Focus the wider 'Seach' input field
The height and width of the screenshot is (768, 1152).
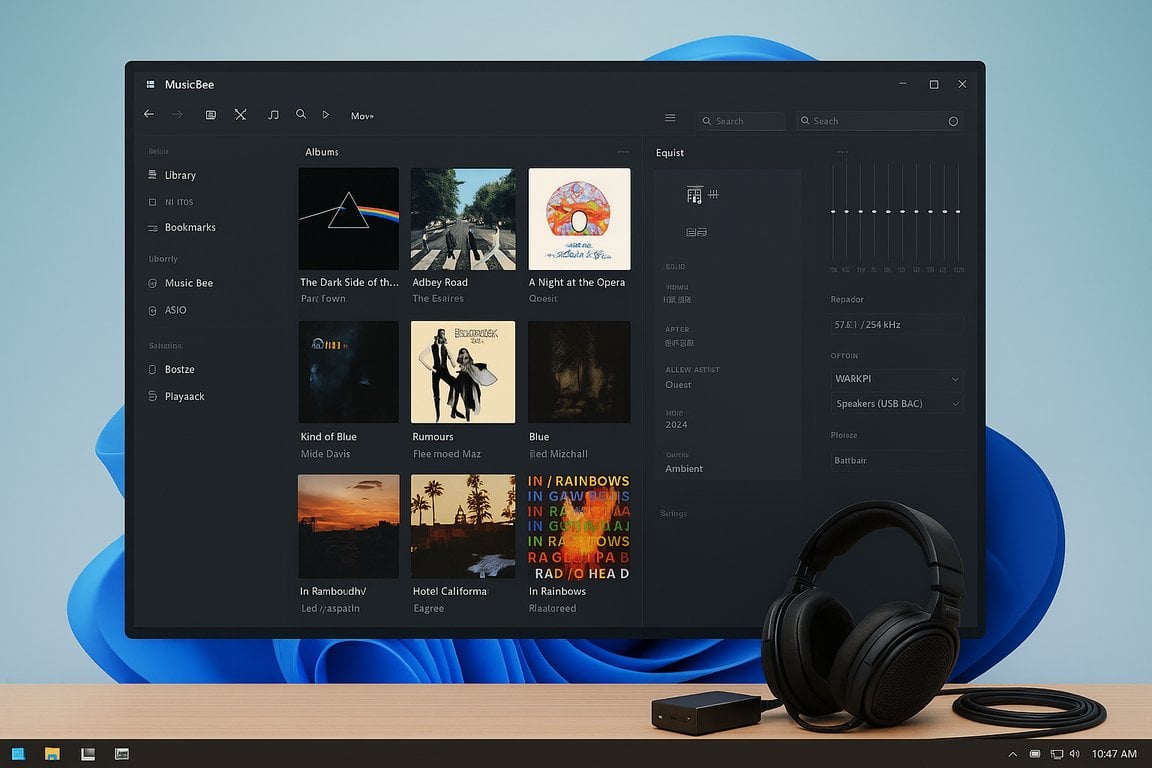click(x=879, y=121)
